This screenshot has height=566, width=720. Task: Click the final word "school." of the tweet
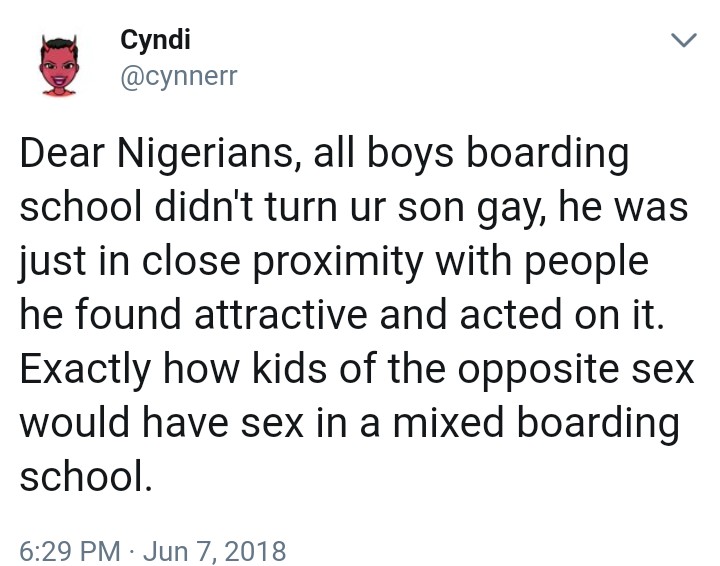86,475
